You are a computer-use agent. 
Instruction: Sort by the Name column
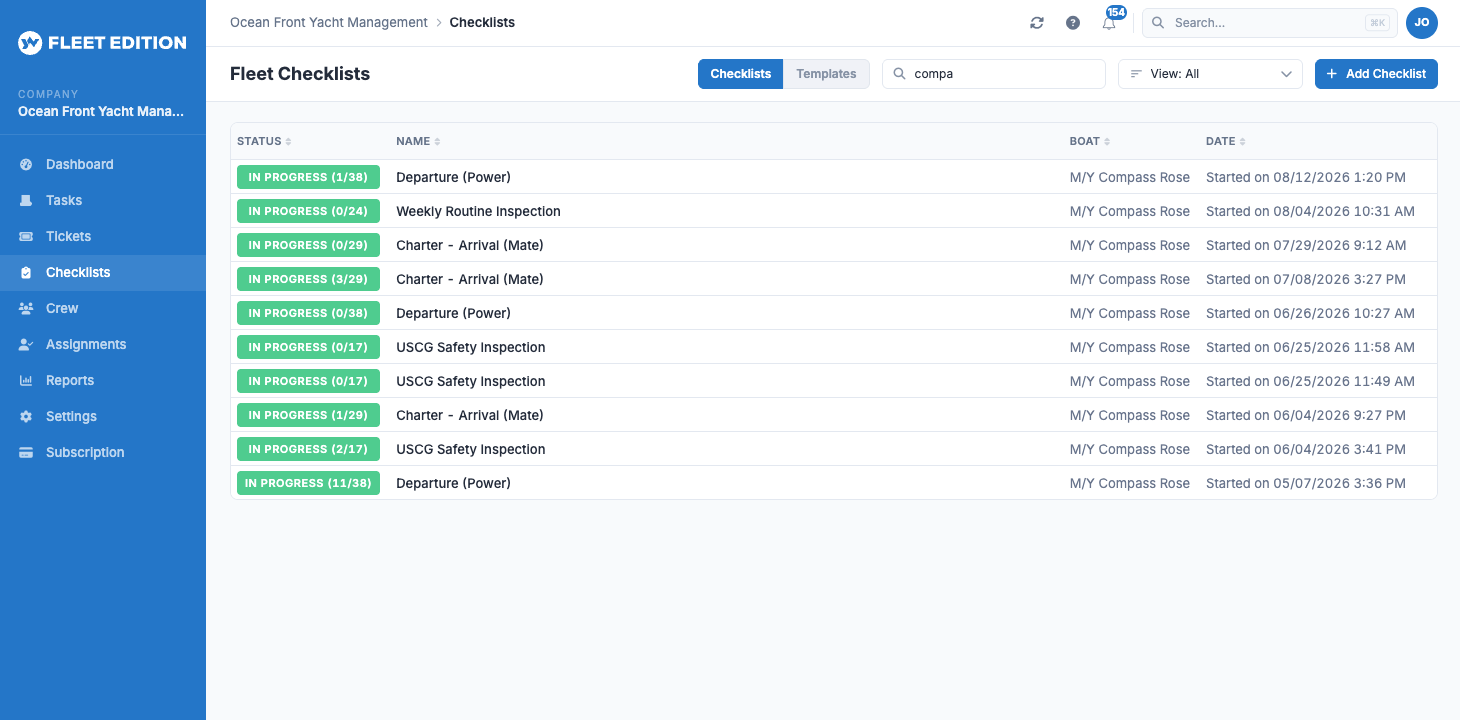pyautogui.click(x=418, y=141)
